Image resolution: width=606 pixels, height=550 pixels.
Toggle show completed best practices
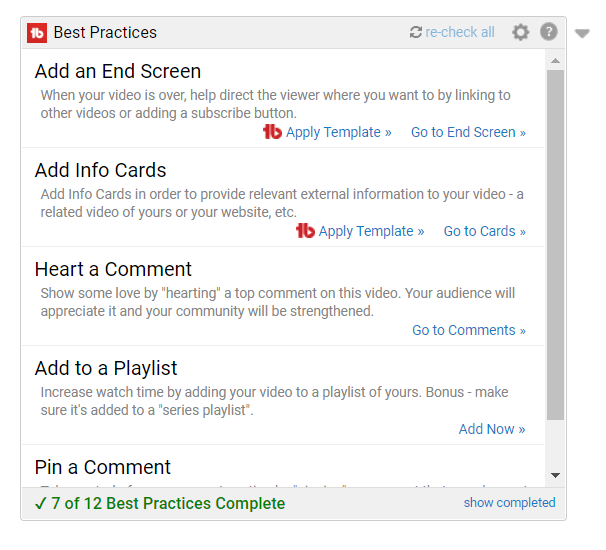(509, 503)
